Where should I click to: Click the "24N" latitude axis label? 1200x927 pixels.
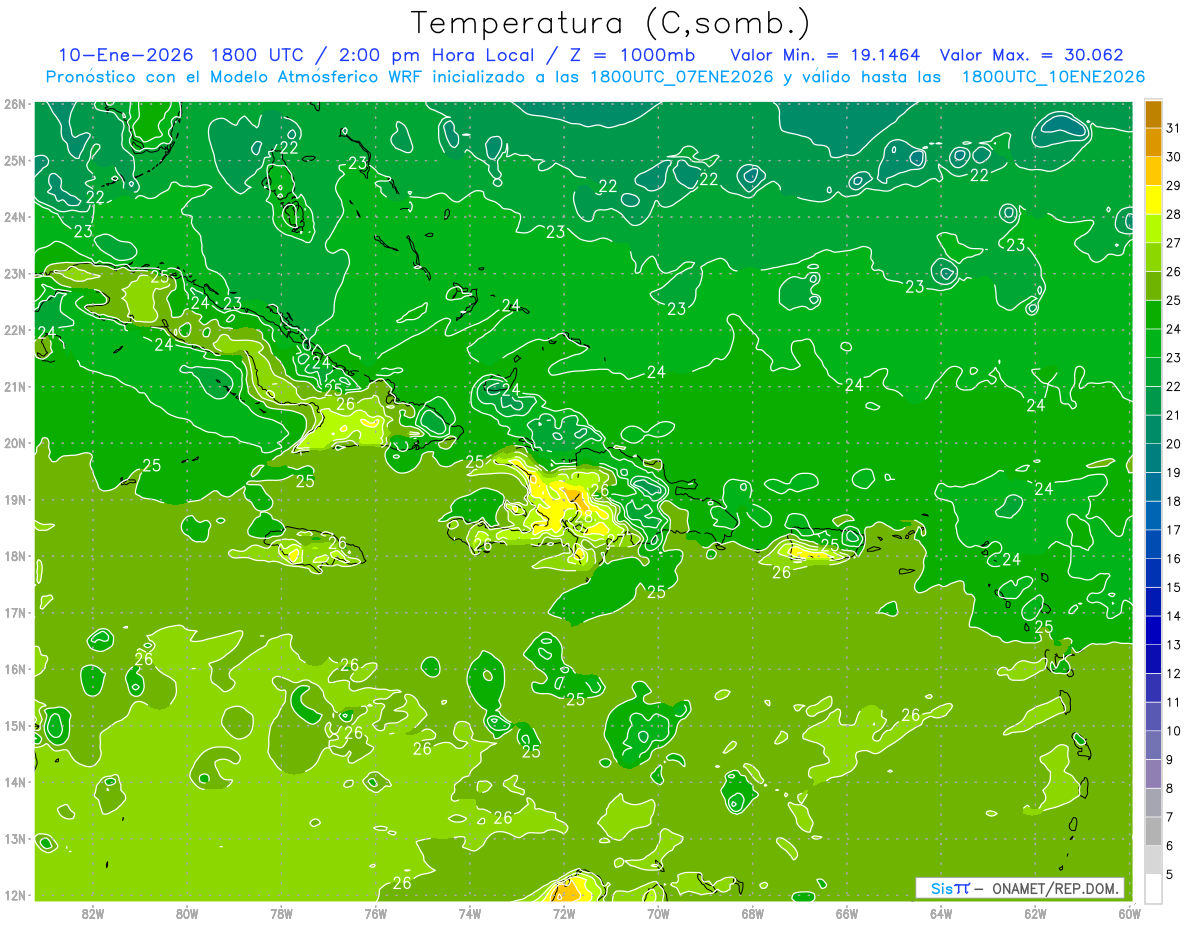coord(14,217)
